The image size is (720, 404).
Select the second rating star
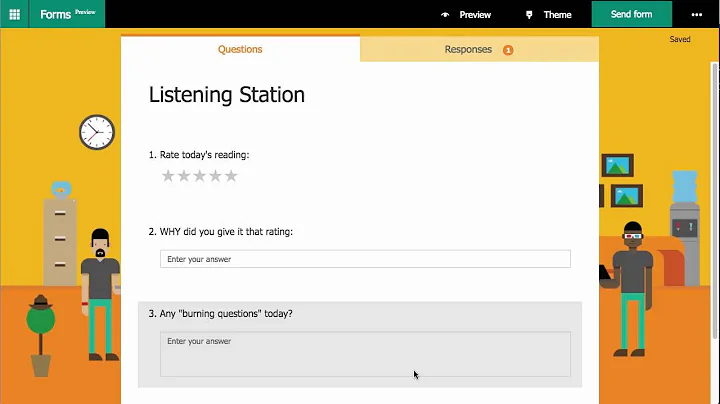[184, 176]
